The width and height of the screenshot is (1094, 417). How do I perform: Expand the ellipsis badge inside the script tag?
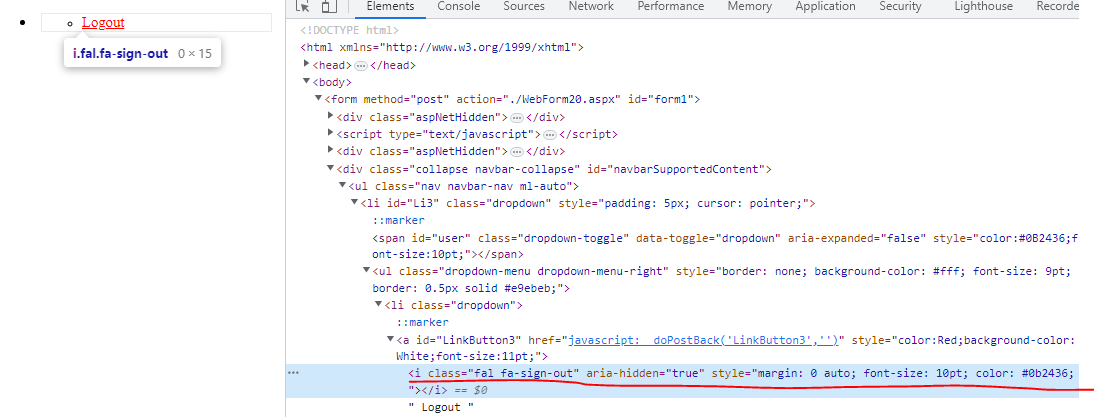(x=550, y=135)
